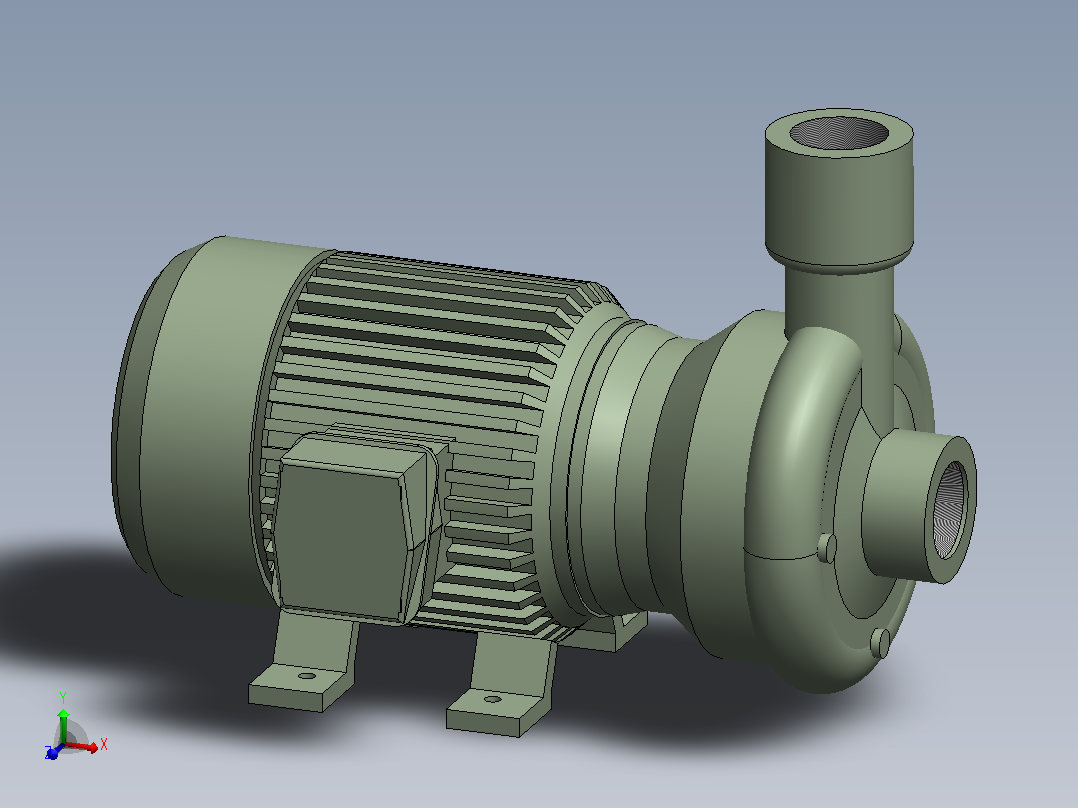Select the upper bolt head on the pump casing
Image resolution: width=1078 pixels, height=808 pixels.
tap(827, 548)
